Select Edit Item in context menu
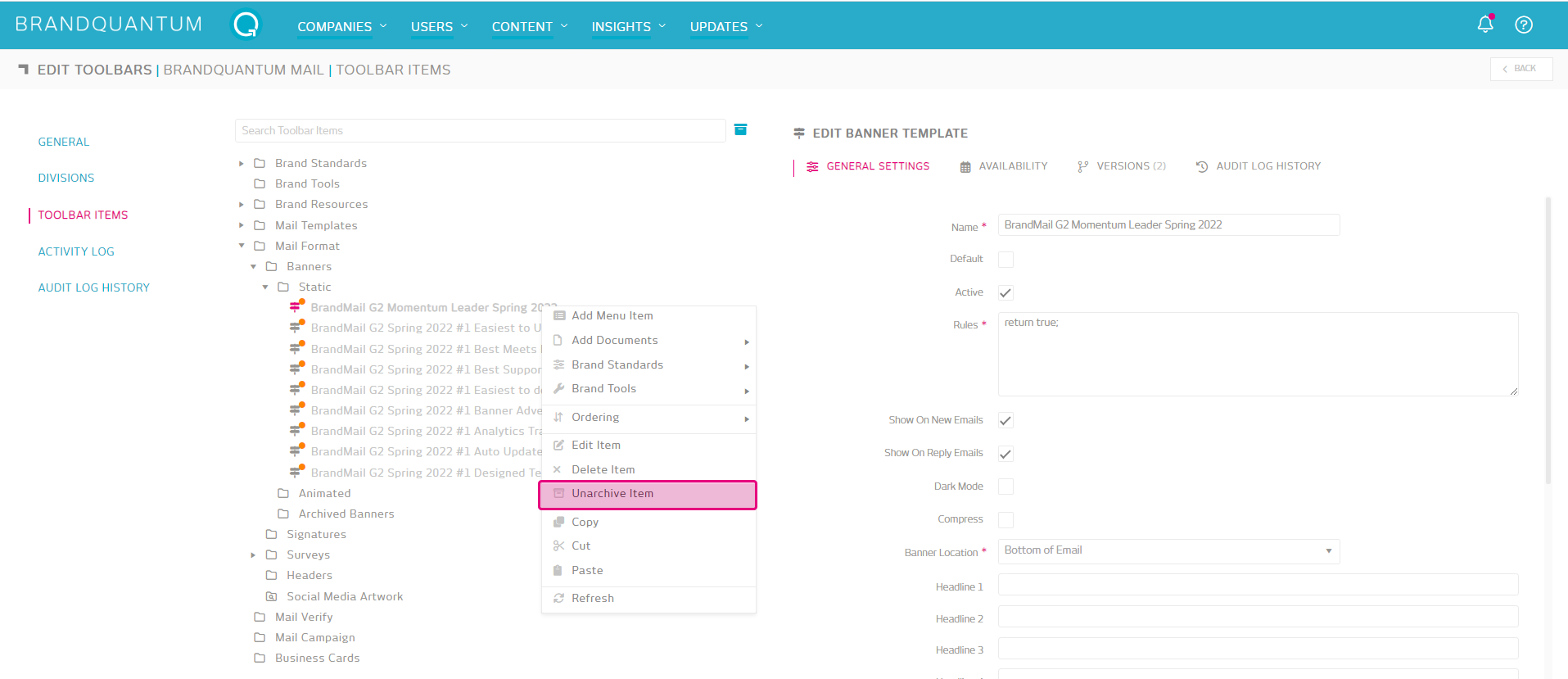The width and height of the screenshot is (1568, 679). click(x=648, y=445)
